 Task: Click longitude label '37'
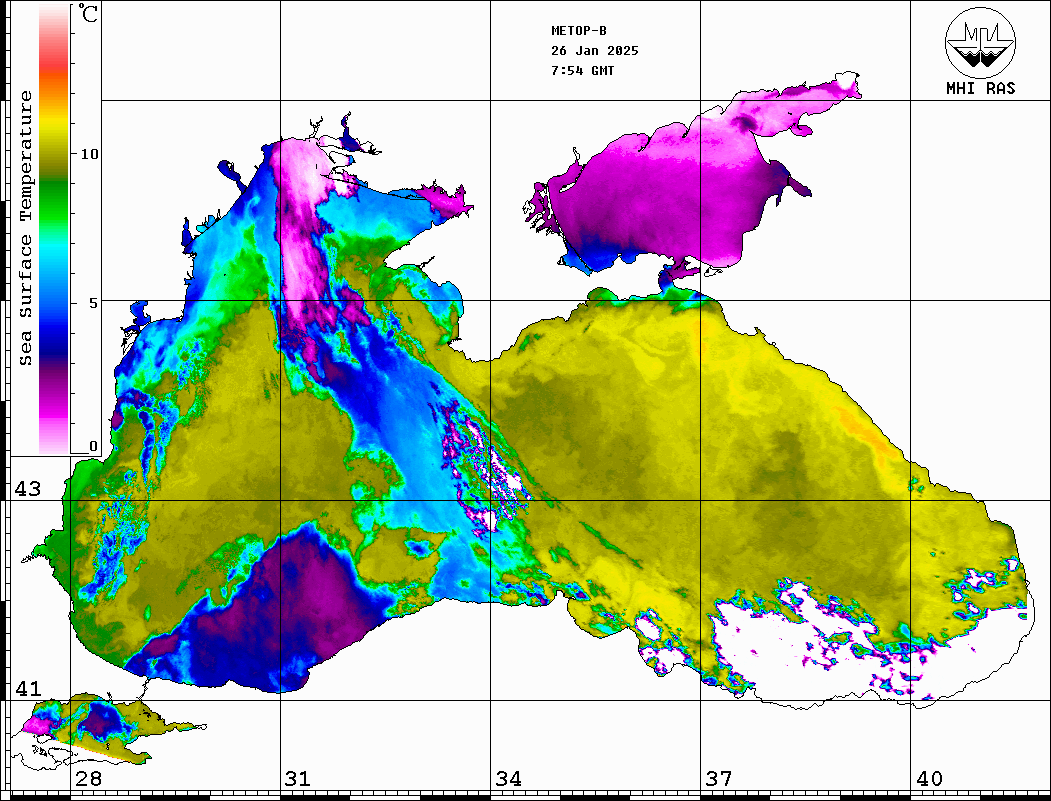click(x=719, y=778)
